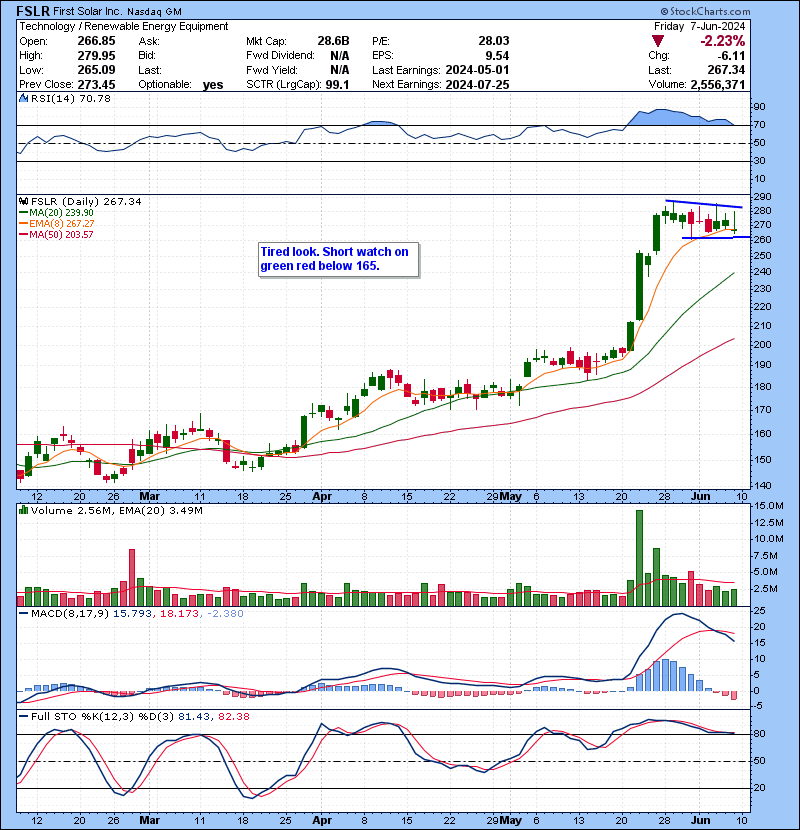Click the red down-triangle change indicator
The image size is (800, 830).
tap(658, 41)
